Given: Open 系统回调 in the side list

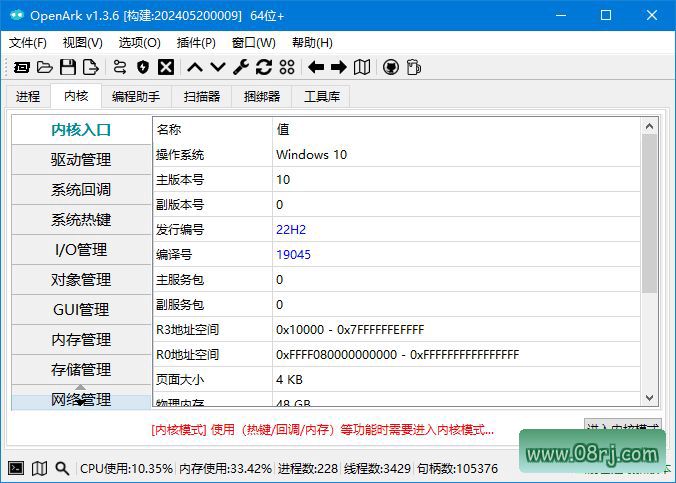Looking at the screenshot, I should click(x=81, y=190).
